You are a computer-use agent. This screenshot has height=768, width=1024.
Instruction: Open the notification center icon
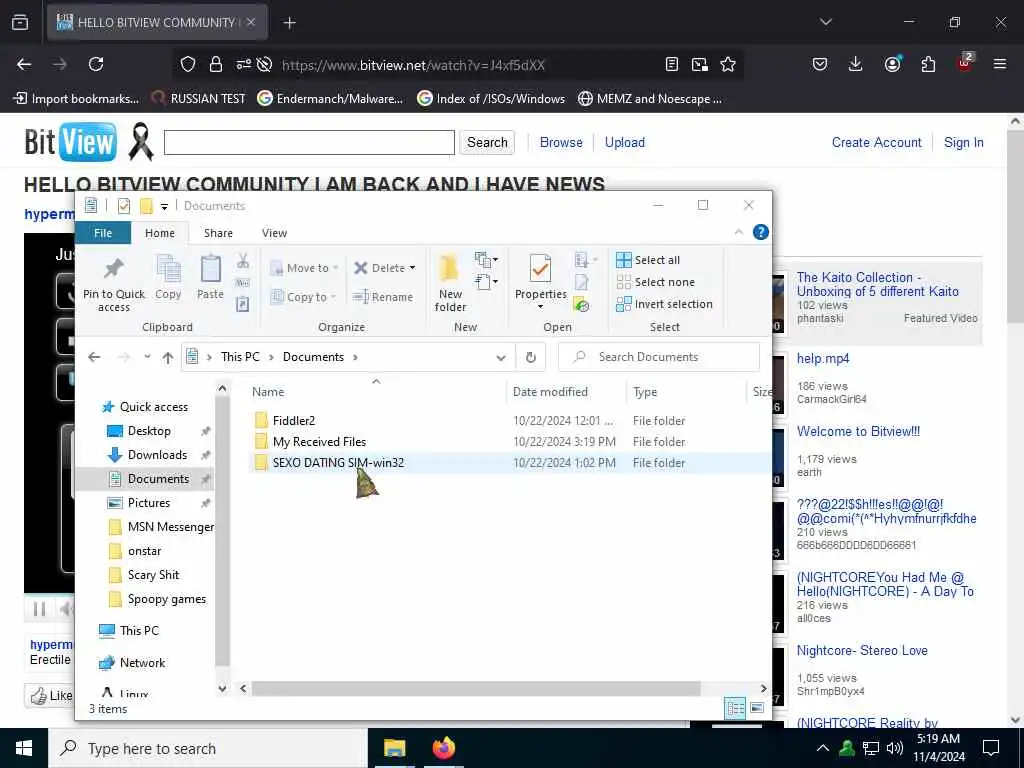click(991, 748)
